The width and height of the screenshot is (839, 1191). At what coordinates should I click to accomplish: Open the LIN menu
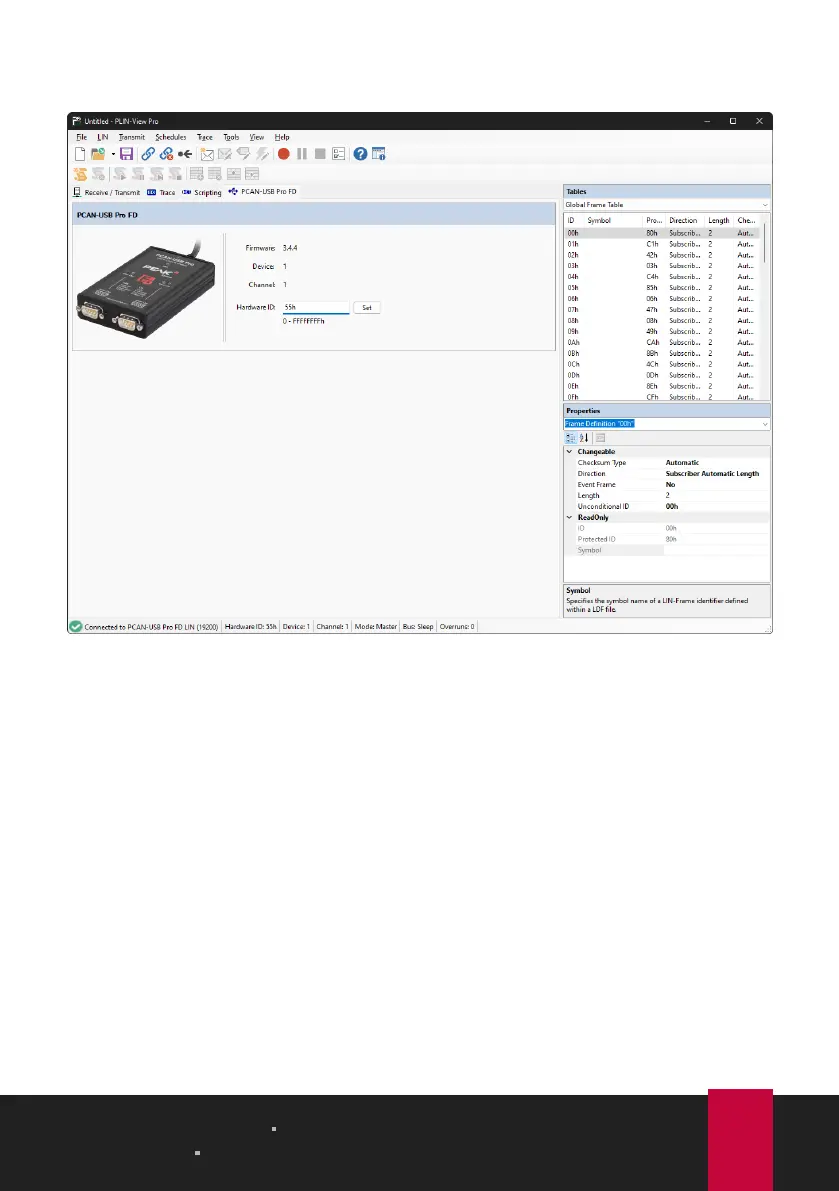pos(103,137)
